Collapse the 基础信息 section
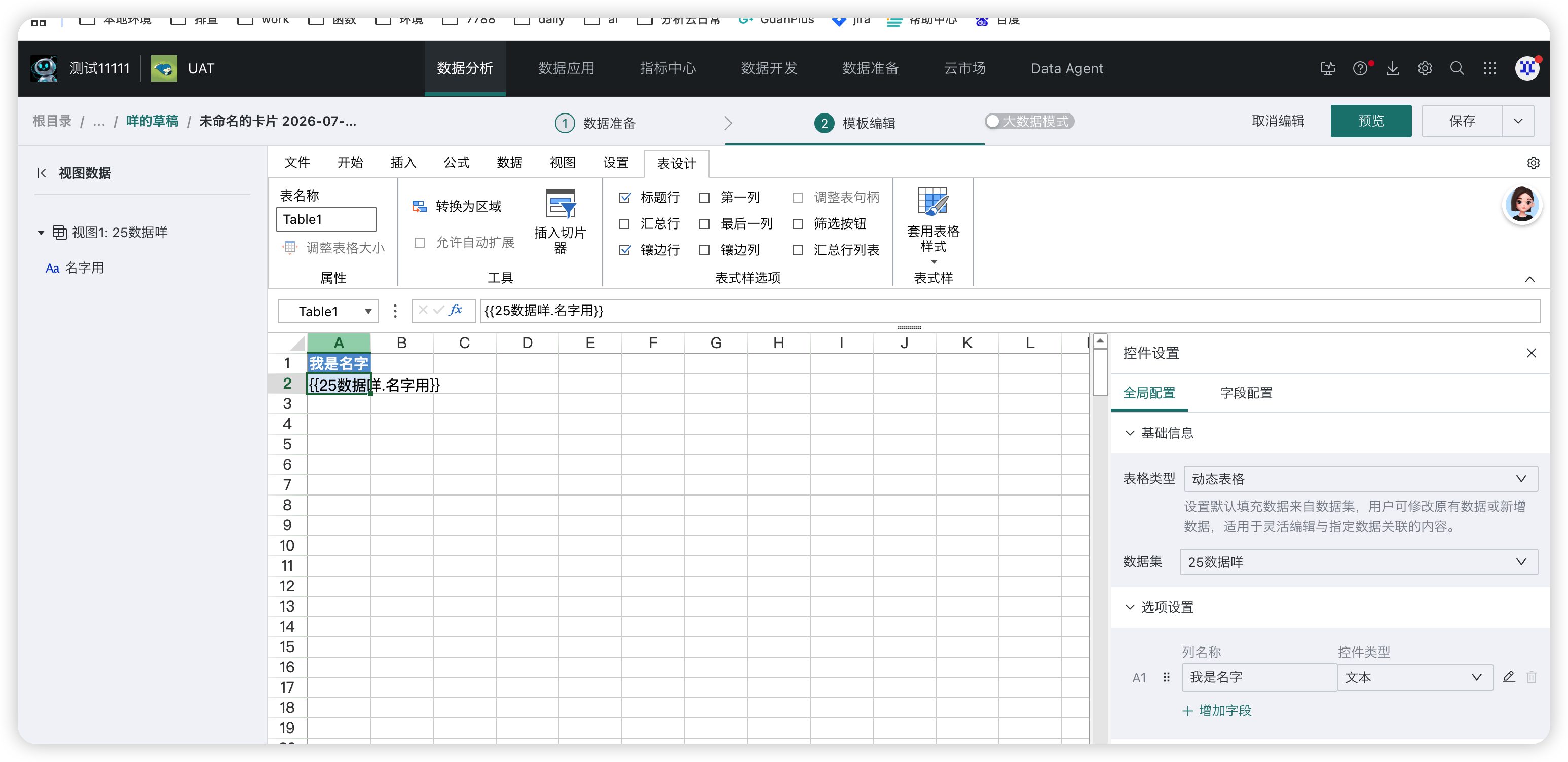This screenshot has width=1568, height=762. point(1130,433)
